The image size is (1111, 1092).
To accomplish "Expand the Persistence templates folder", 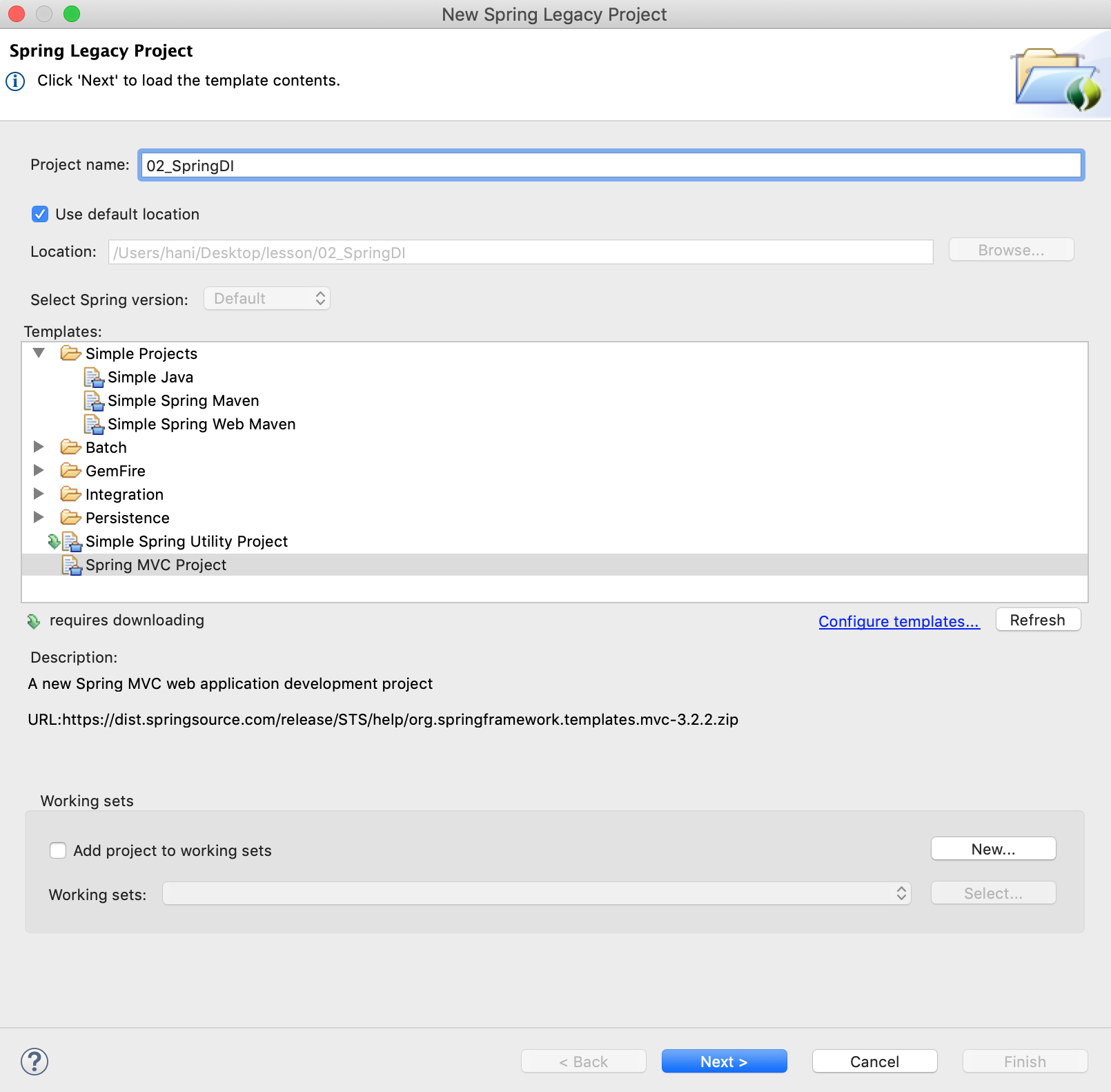I will (x=39, y=518).
